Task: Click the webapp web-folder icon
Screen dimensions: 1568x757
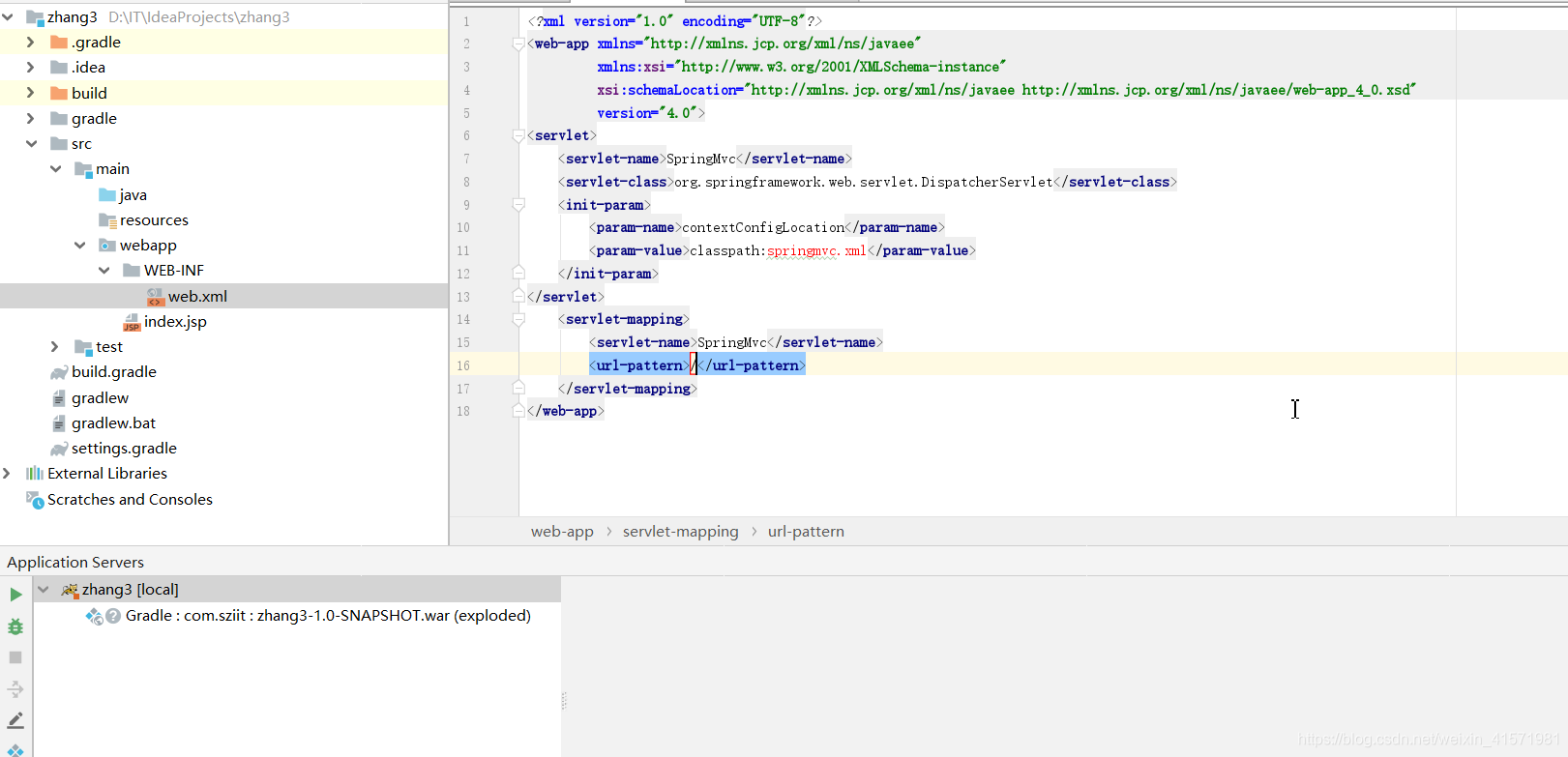Action: (x=107, y=246)
